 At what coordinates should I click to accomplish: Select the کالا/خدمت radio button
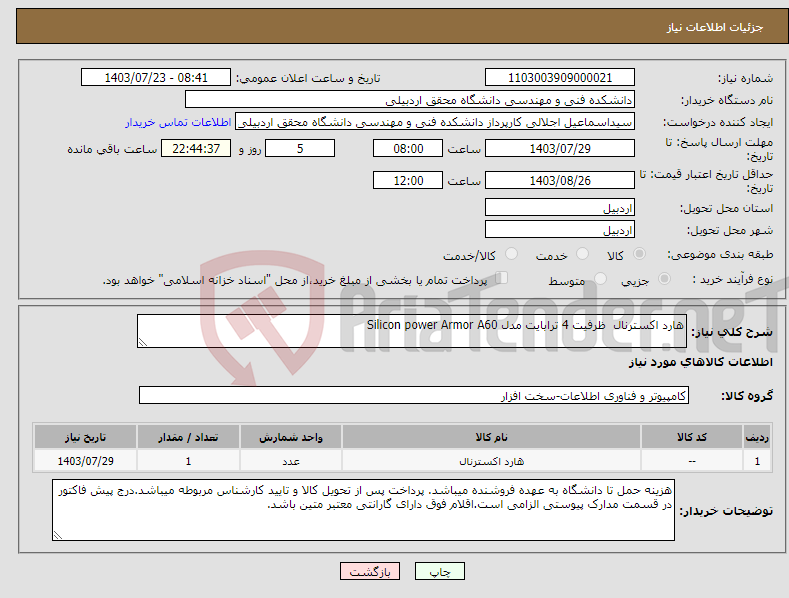pos(511,254)
